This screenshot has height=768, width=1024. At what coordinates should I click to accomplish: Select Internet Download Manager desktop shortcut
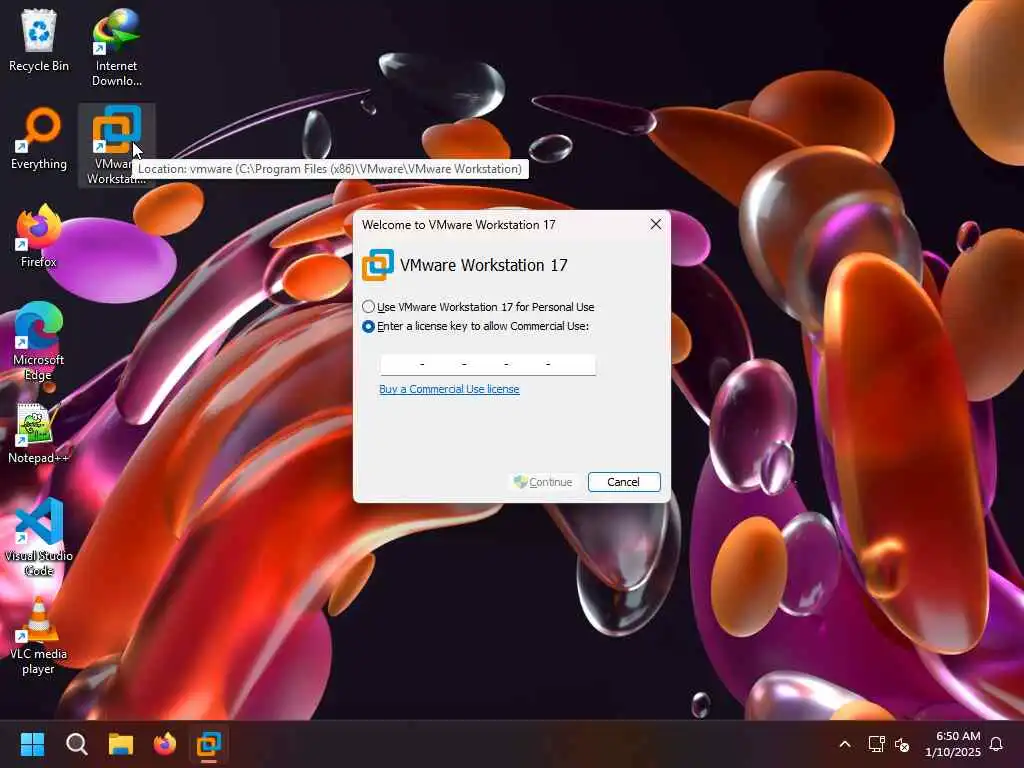(117, 47)
